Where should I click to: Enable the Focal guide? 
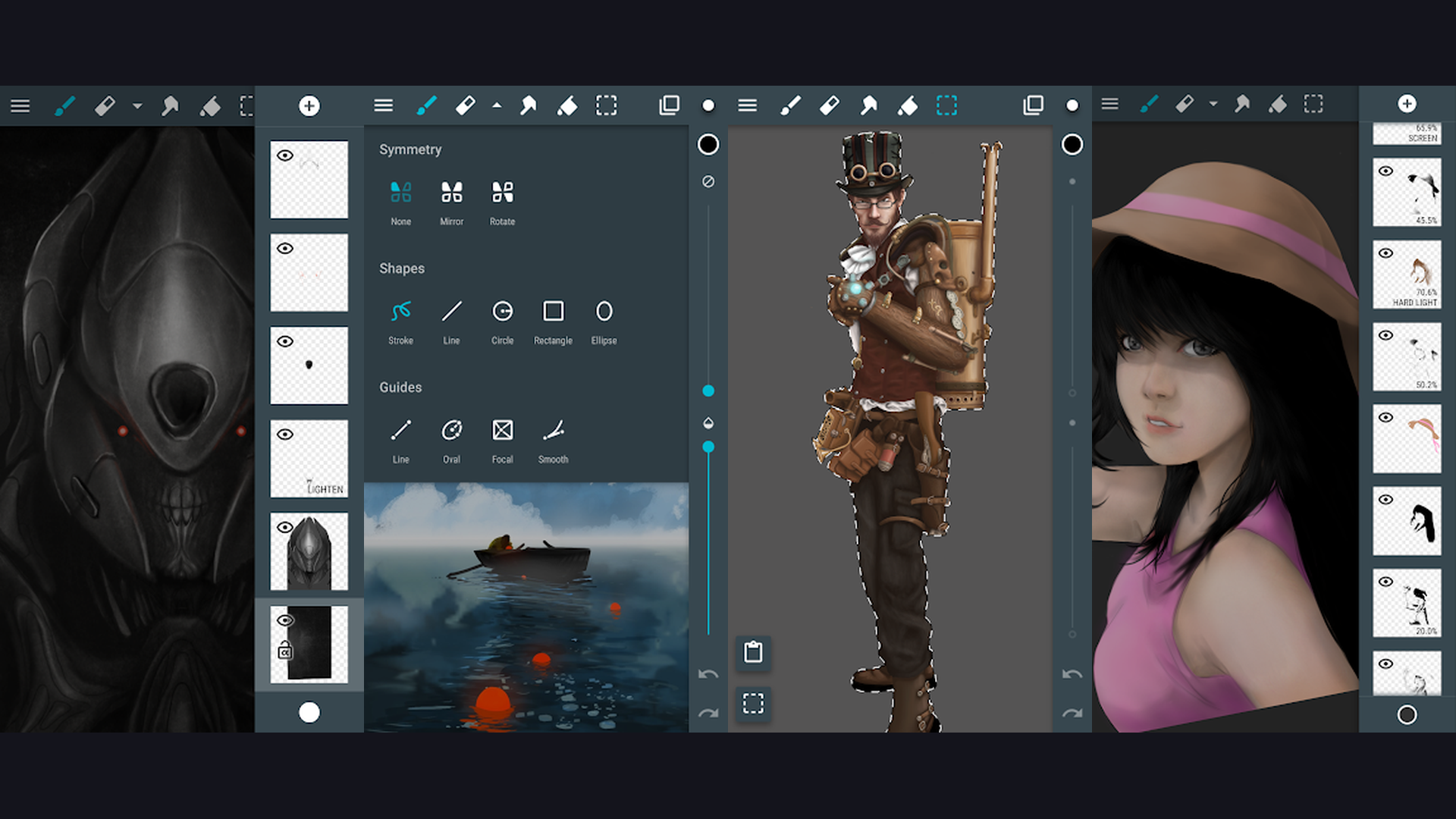[502, 428]
